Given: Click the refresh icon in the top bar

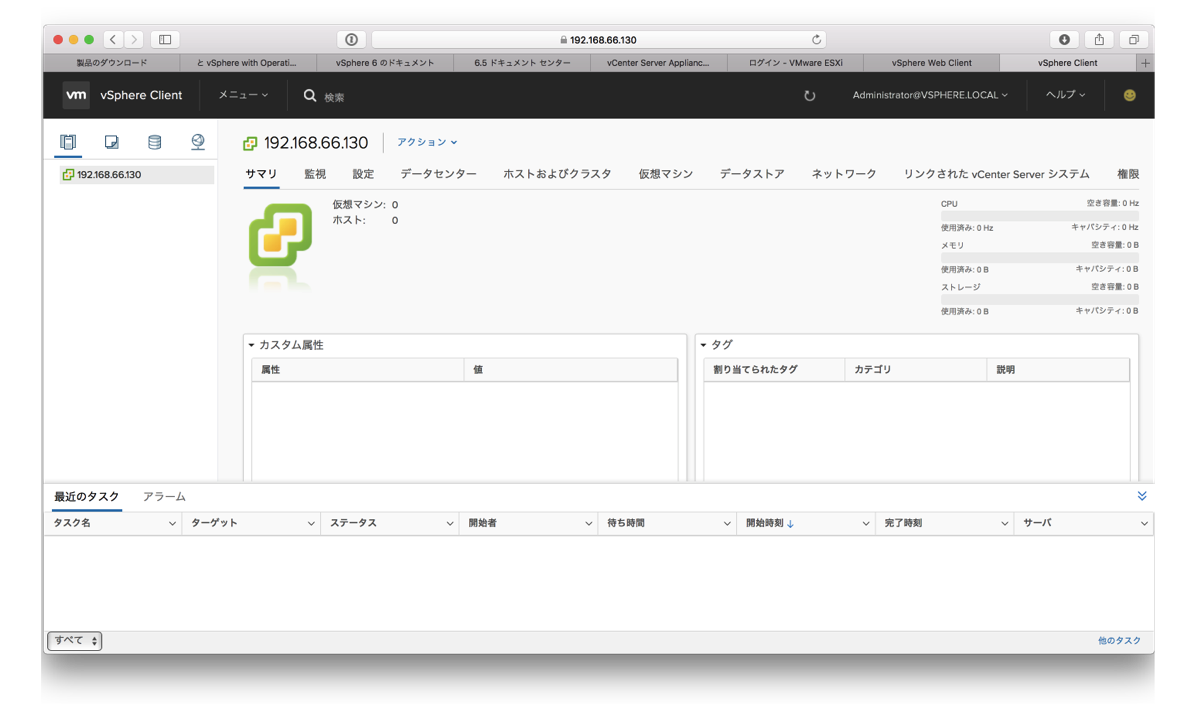Looking at the screenshot, I should (x=809, y=95).
